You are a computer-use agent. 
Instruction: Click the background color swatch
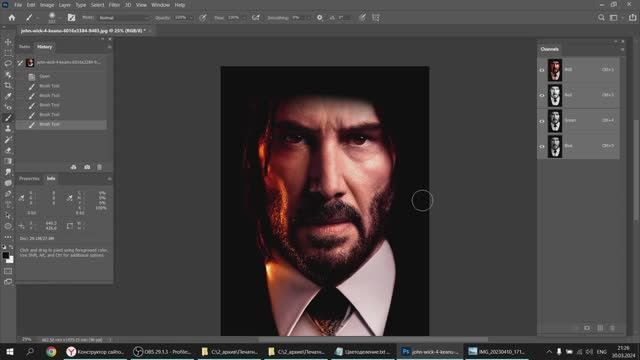pos(10,260)
